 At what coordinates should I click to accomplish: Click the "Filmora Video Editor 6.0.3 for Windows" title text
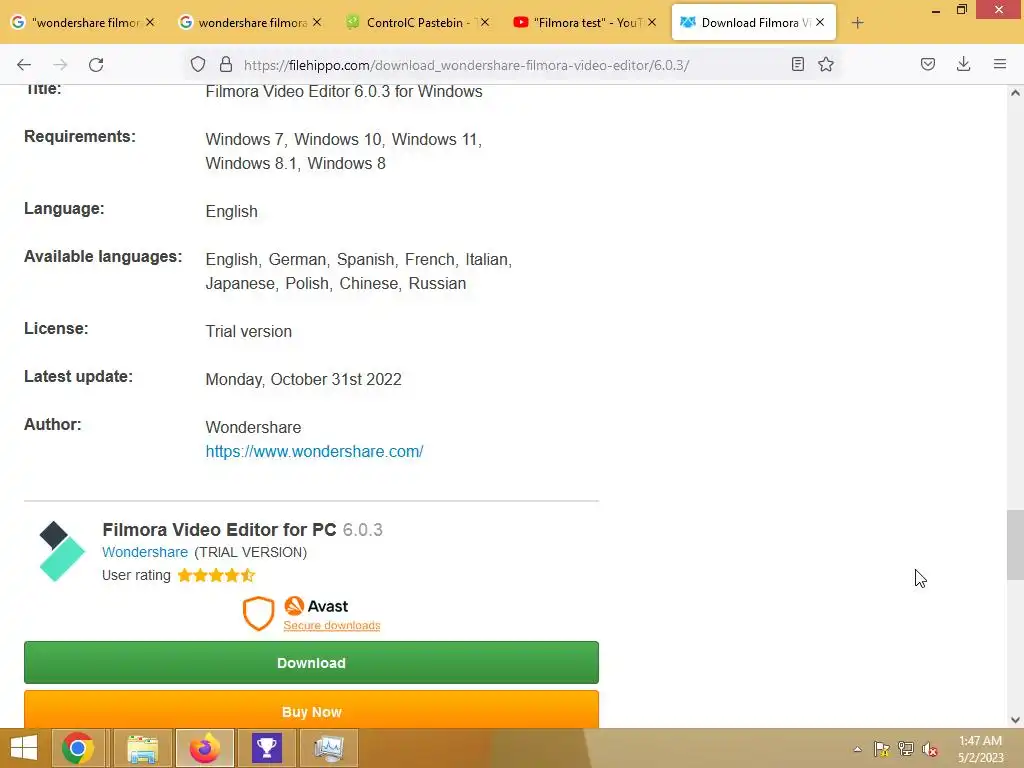click(x=344, y=91)
